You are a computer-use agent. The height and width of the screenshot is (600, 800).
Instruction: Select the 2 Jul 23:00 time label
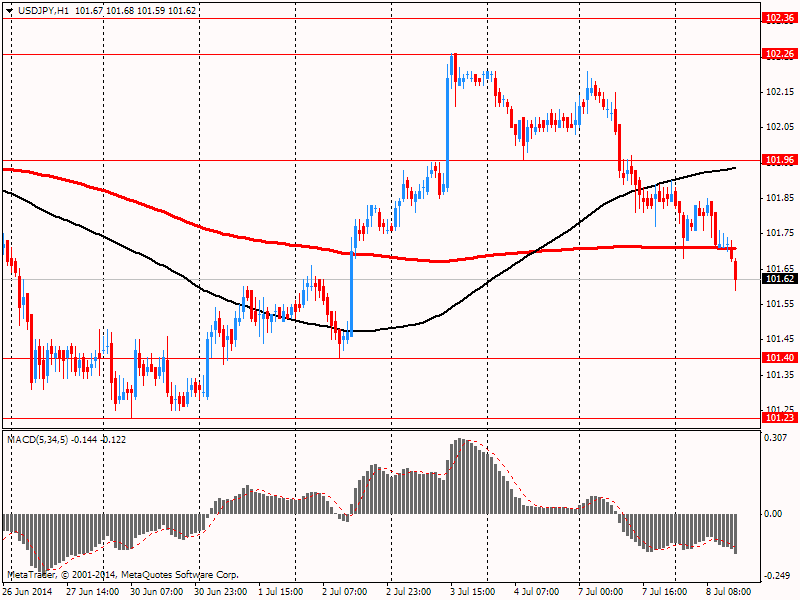[409, 591]
